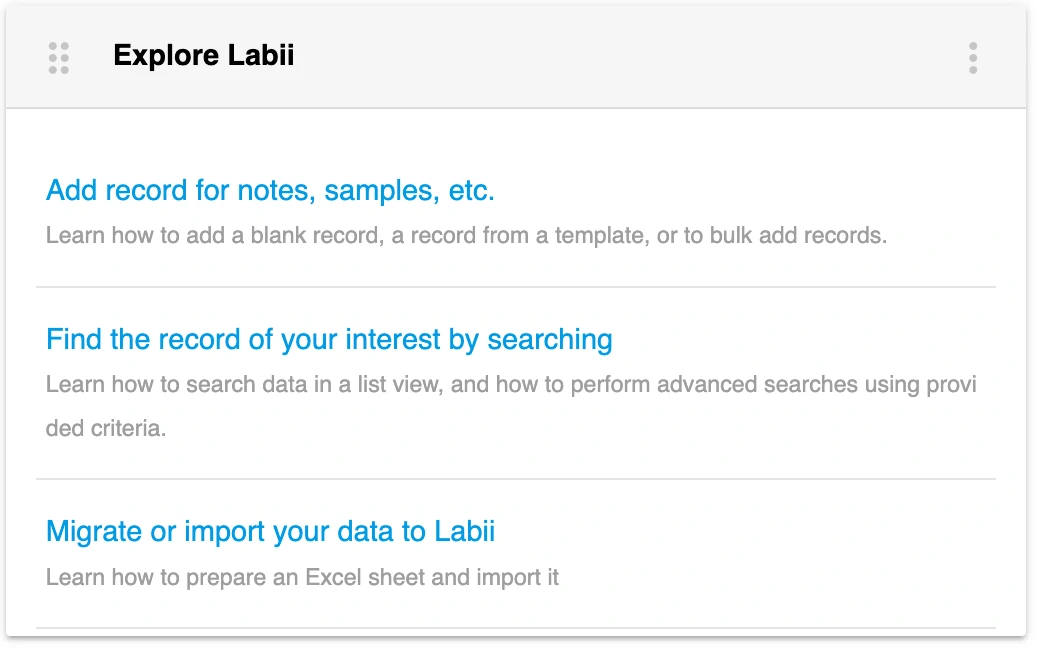Screen dimensions: 1038x648
Task: Click the description about adding a blank record
Action: coord(466,237)
